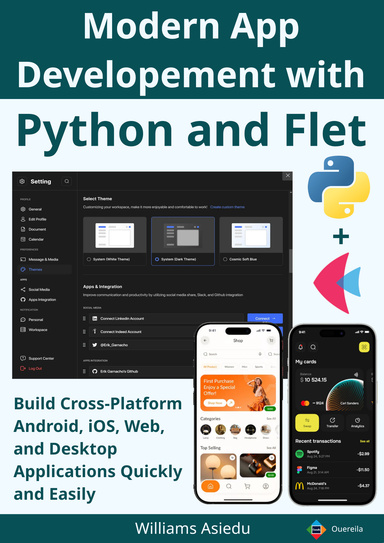
Task: Tap the Home icon in Shop bottom bar
Action: coord(210,486)
